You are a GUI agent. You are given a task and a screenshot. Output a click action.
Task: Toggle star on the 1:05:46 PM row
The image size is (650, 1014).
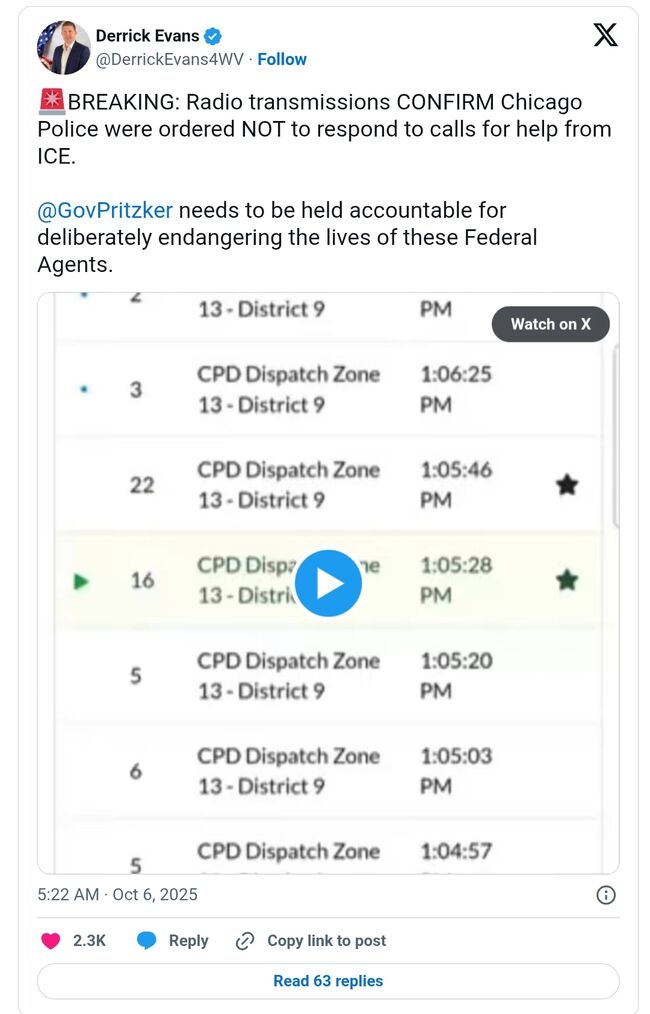point(567,485)
